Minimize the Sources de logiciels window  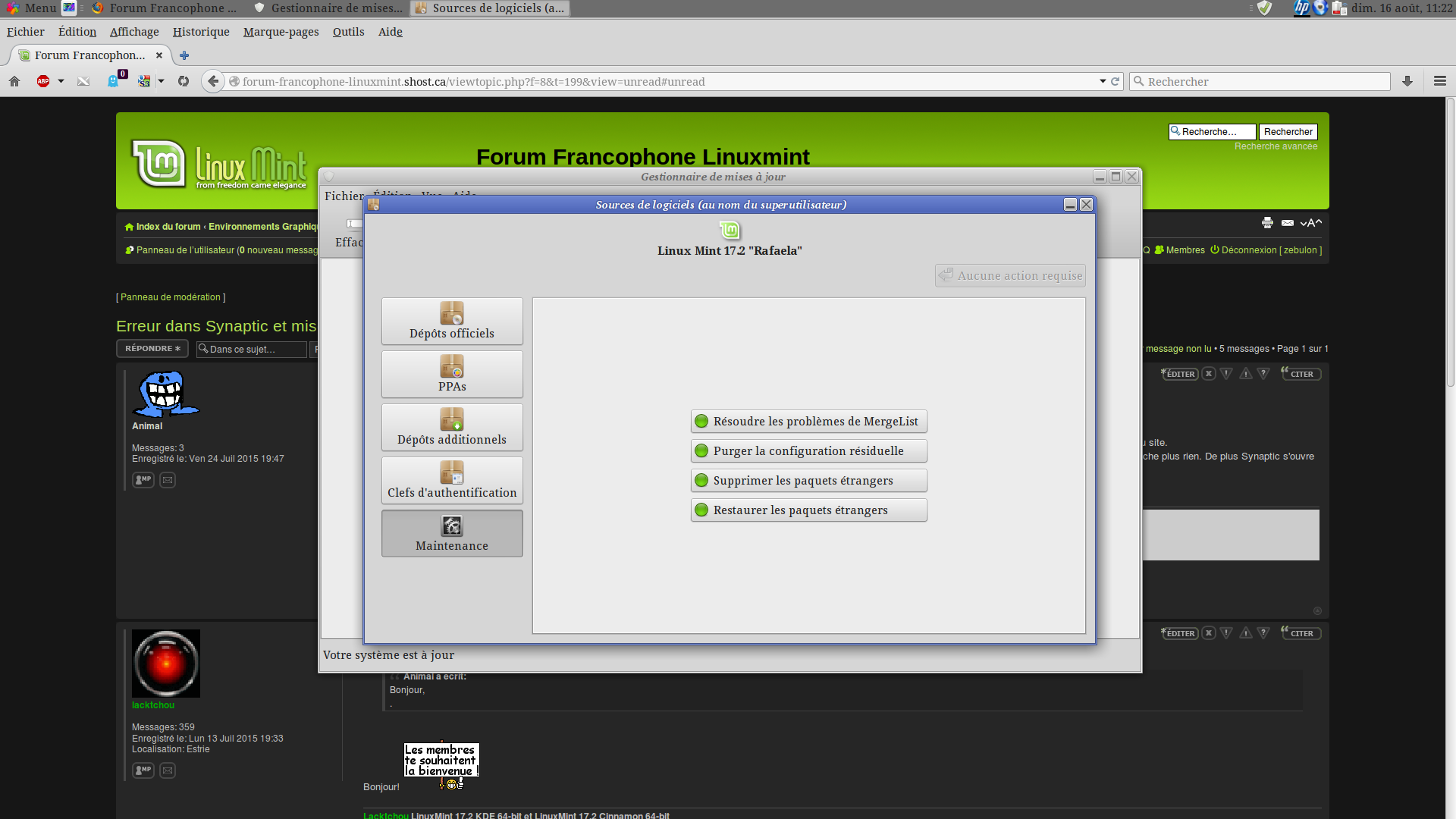click(1070, 205)
